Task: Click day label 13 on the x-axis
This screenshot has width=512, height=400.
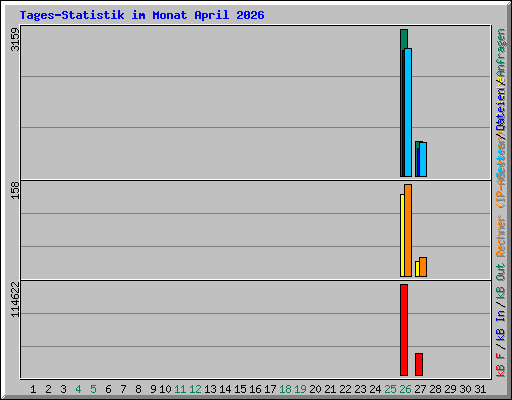Action: (x=210, y=389)
